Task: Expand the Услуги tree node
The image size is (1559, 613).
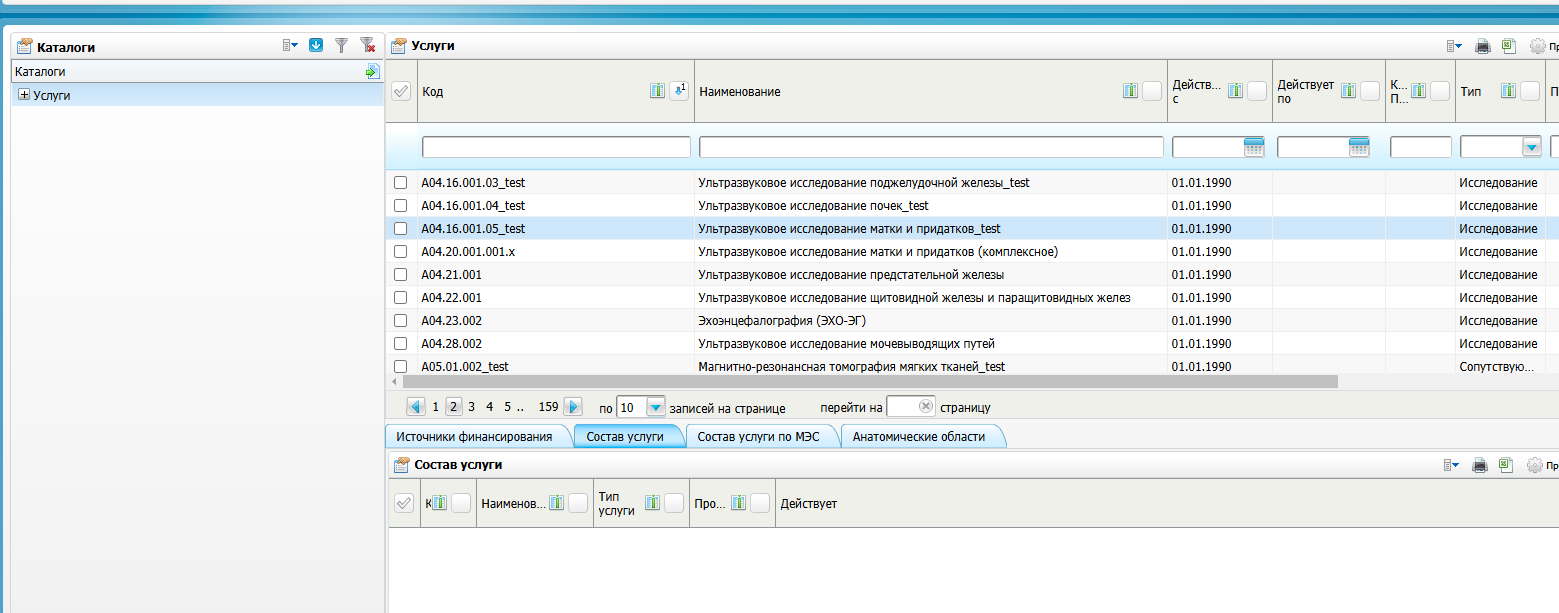Action: 24,95
